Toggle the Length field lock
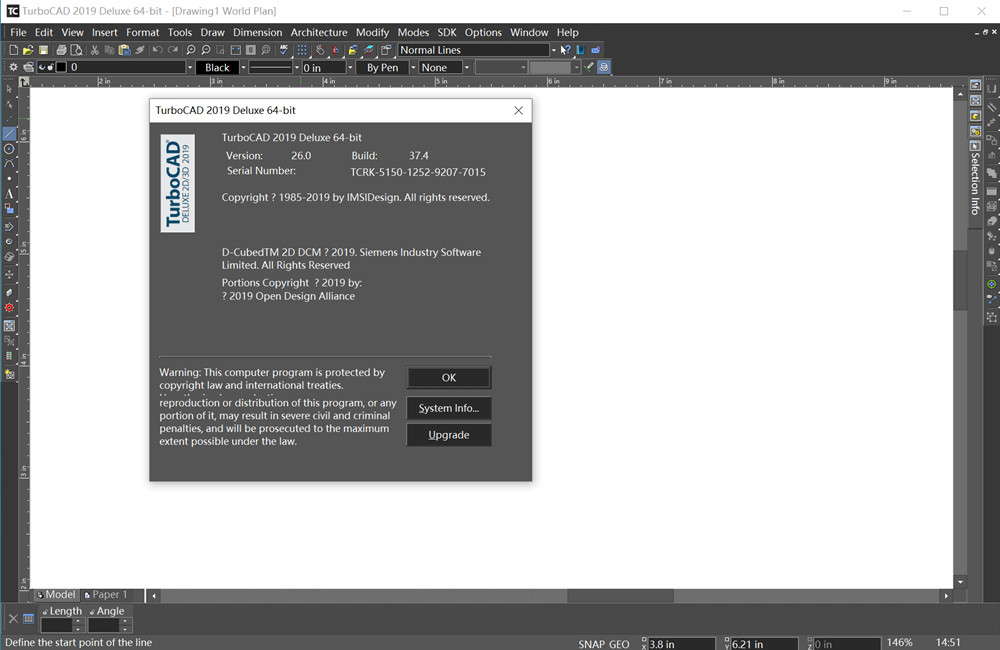1000x650 pixels. [44, 611]
